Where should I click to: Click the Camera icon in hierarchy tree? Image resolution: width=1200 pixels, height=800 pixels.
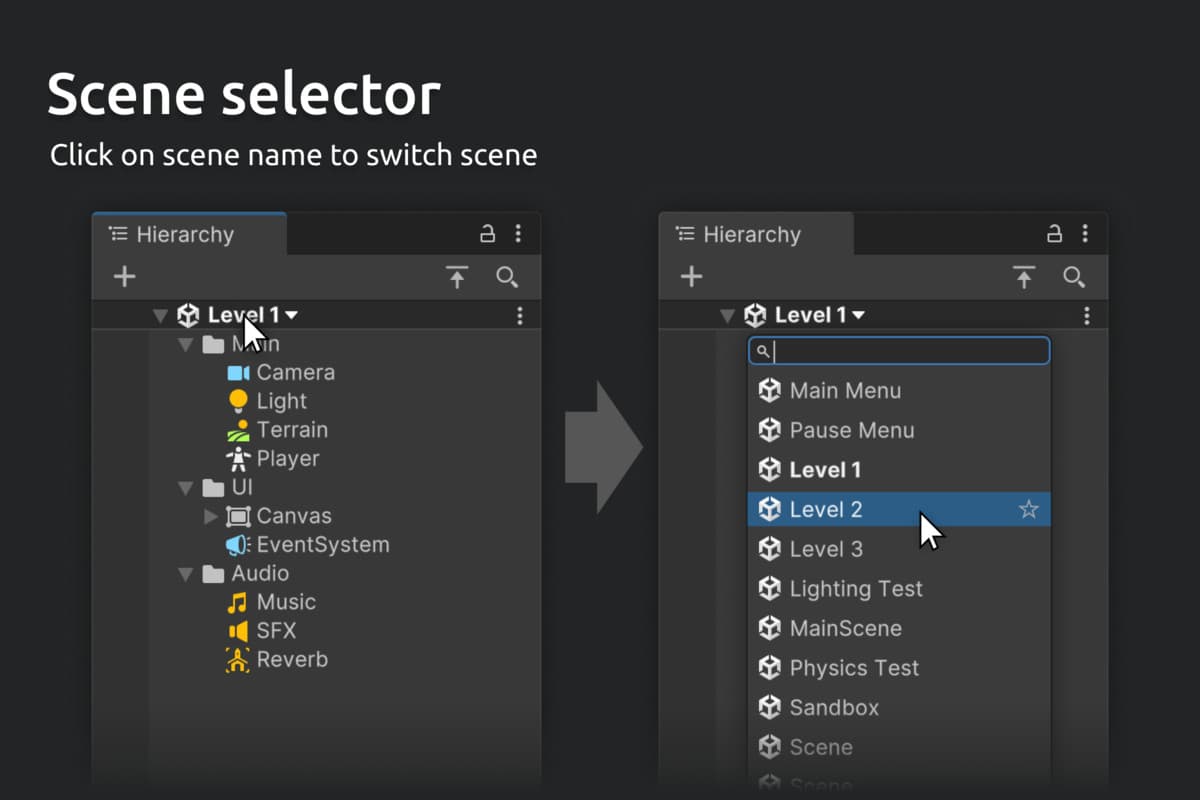[x=238, y=373]
